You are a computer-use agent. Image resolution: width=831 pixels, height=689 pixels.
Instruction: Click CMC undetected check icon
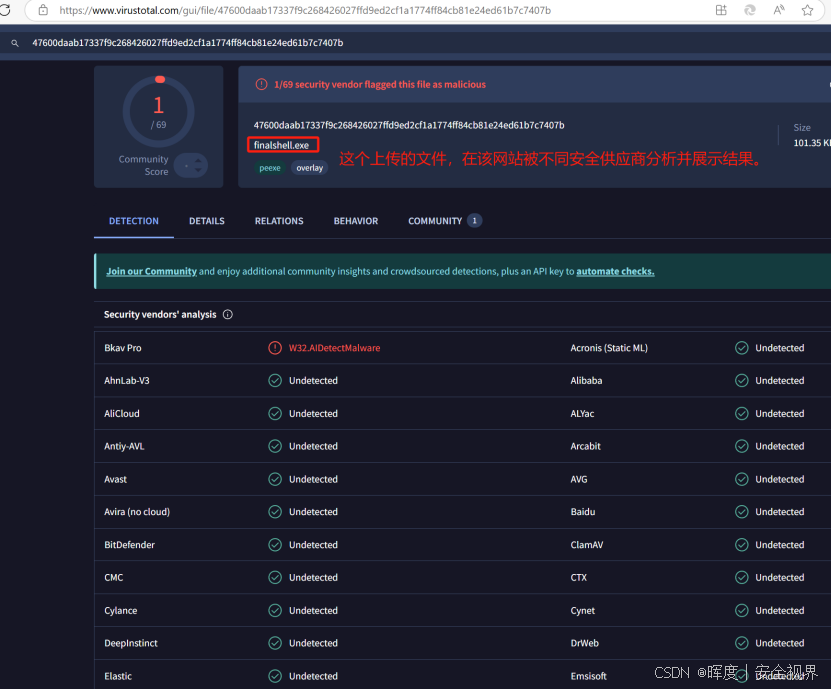click(275, 578)
